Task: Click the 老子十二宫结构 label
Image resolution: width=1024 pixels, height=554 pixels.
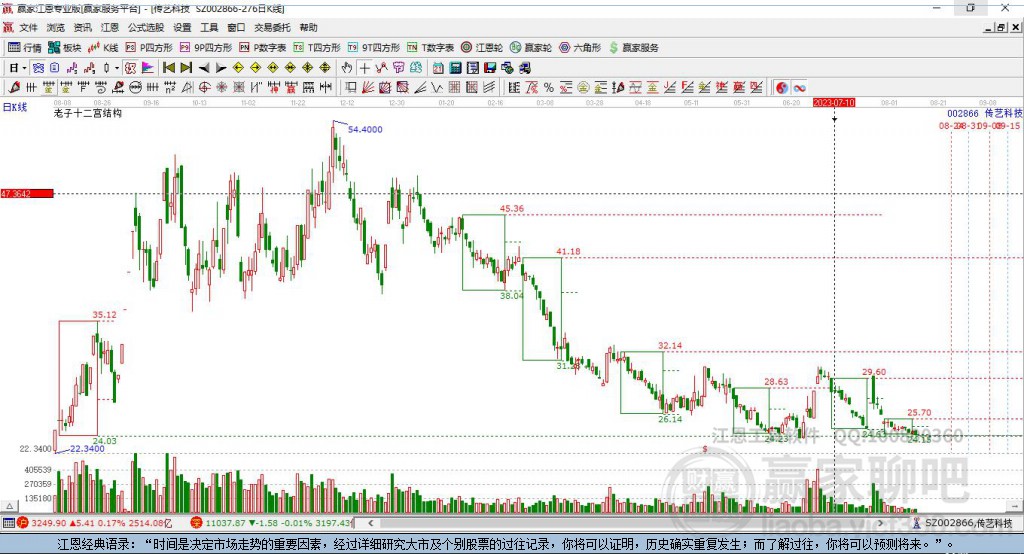Action: pos(88,113)
